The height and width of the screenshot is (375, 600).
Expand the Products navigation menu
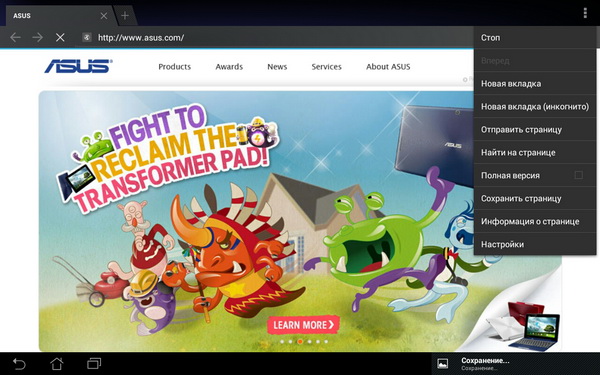[174, 67]
